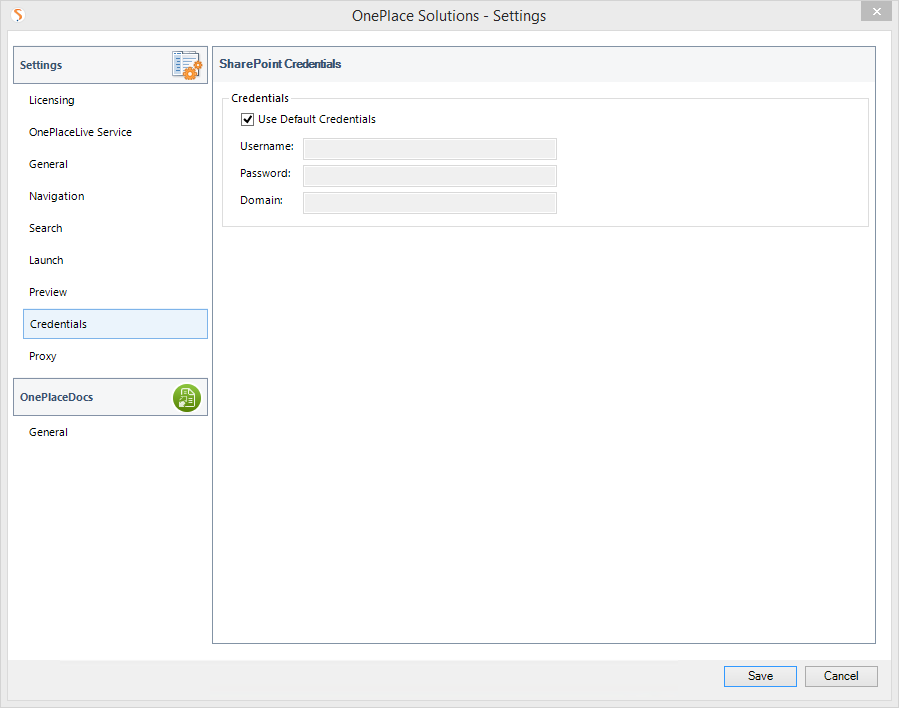Open General under OnePlaceDocs section
The width and height of the screenshot is (899, 708).
pyautogui.click(x=48, y=432)
